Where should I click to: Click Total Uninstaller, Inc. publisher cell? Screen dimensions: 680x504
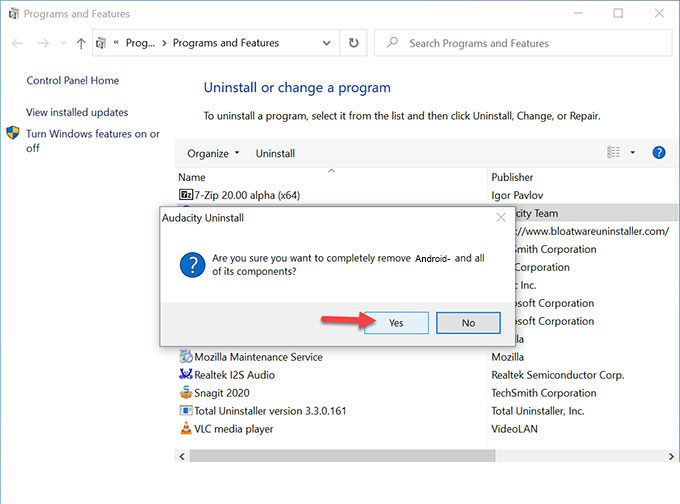click(x=538, y=411)
